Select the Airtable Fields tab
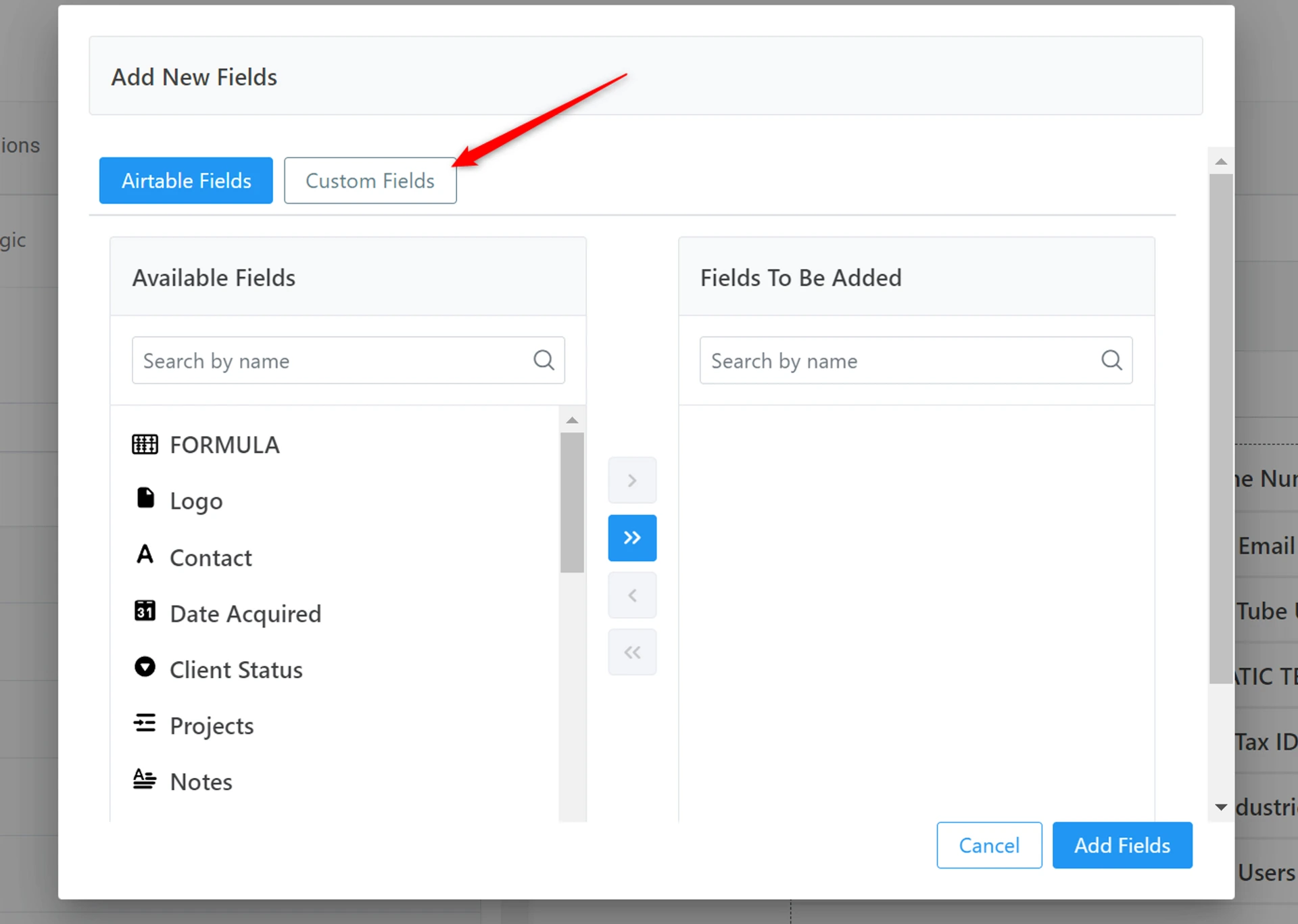The height and width of the screenshot is (924, 1298). pos(186,180)
